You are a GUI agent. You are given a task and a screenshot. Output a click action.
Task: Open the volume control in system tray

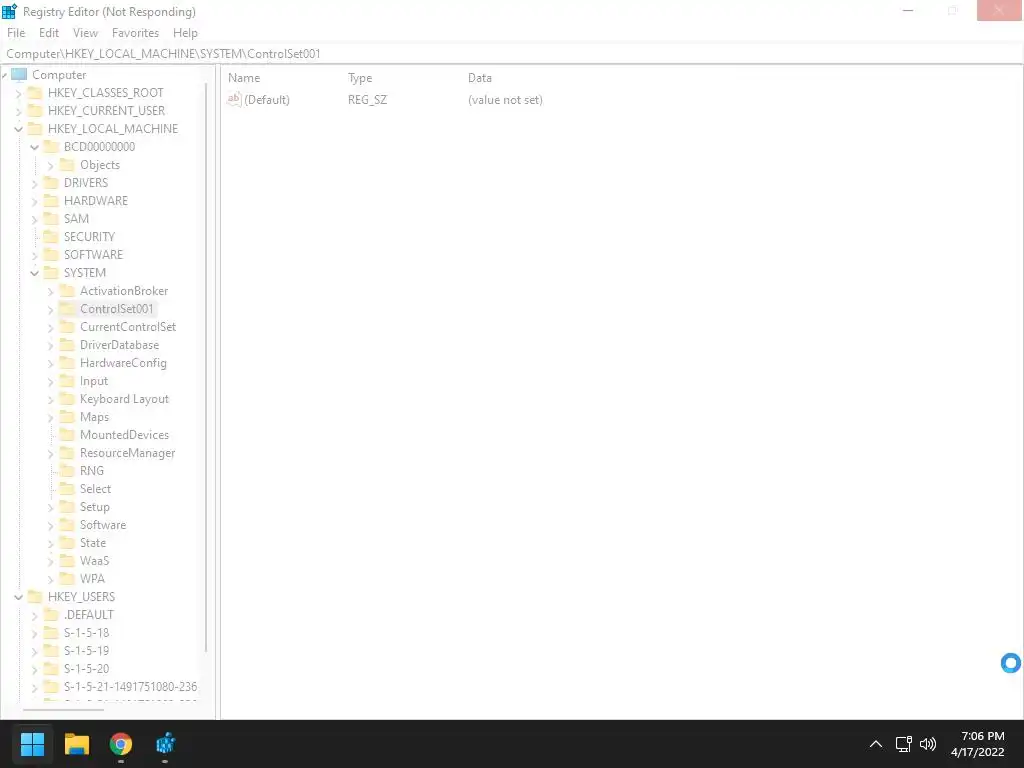(x=927, y=744)
